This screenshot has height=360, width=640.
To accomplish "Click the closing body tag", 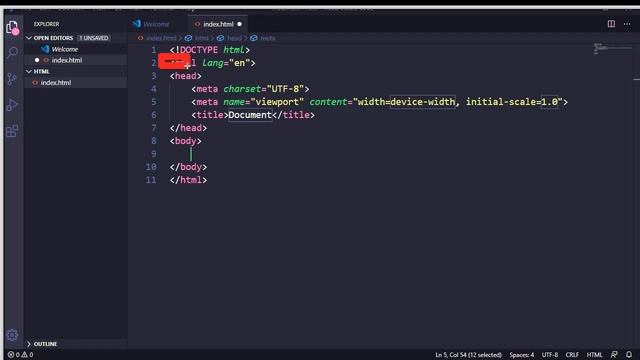I will coord(188,167).
